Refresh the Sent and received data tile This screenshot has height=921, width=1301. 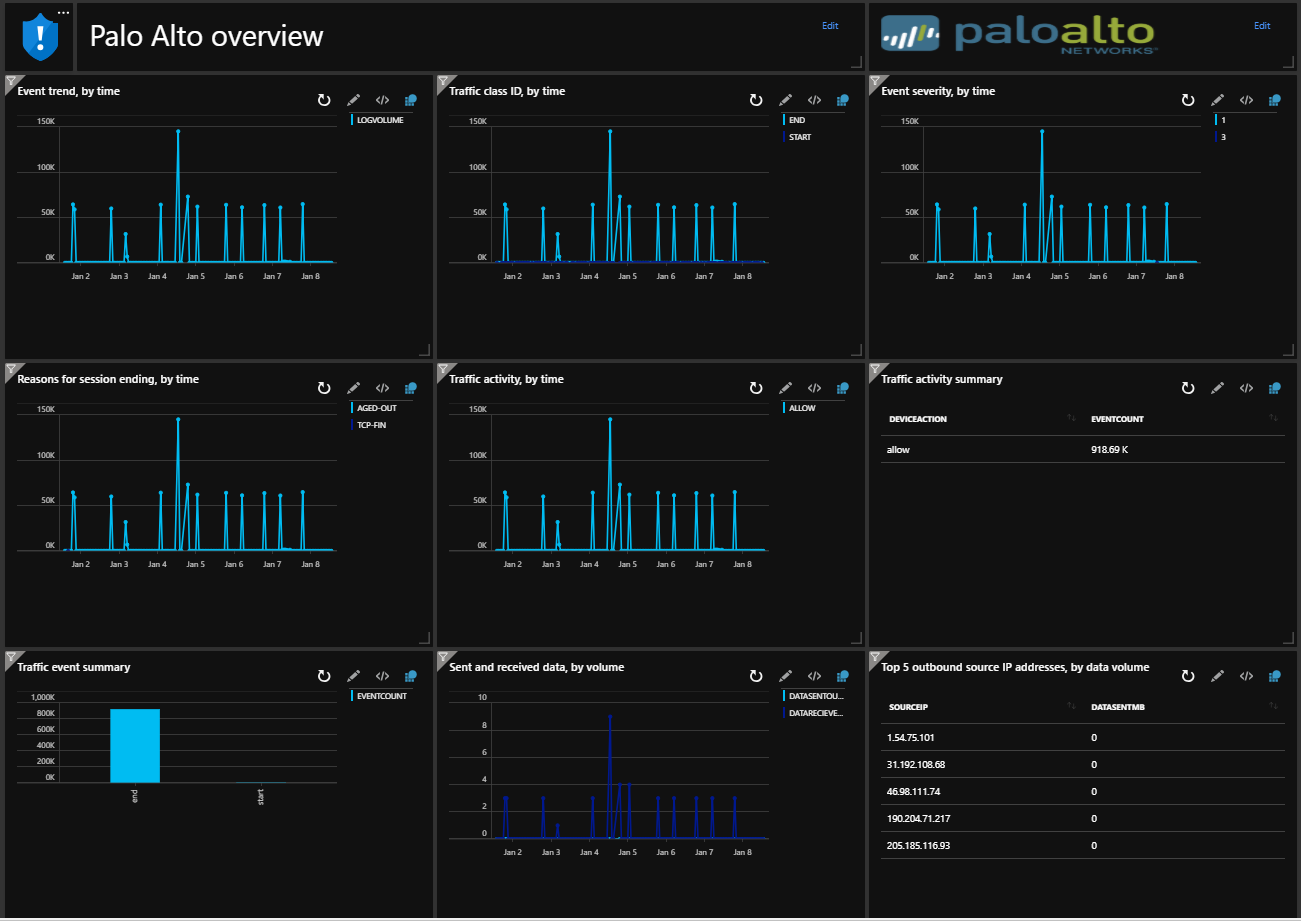(x=756, y=676)
